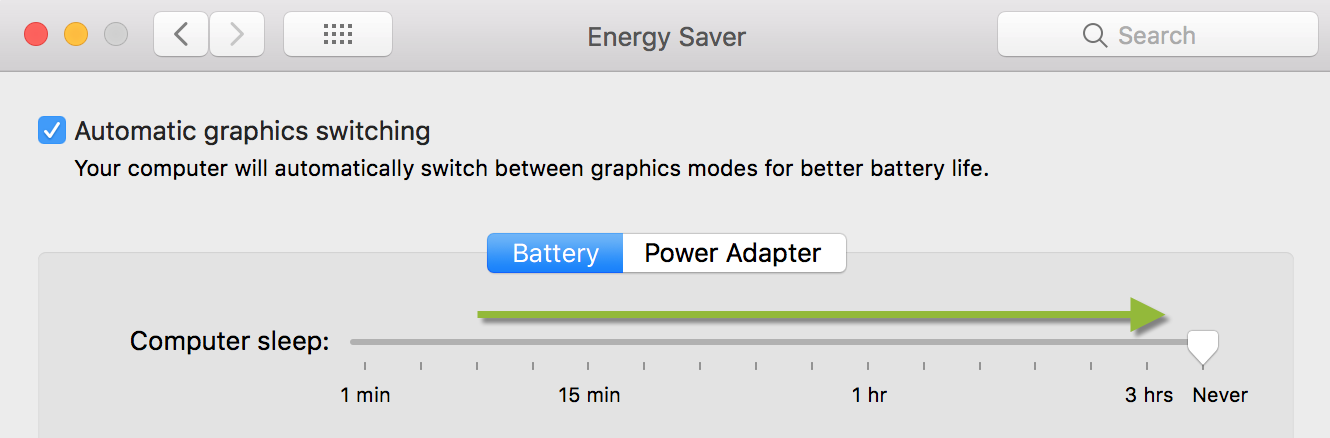Click the 3 hrs slider label

pyautogui.click(x=1149, y=395)
